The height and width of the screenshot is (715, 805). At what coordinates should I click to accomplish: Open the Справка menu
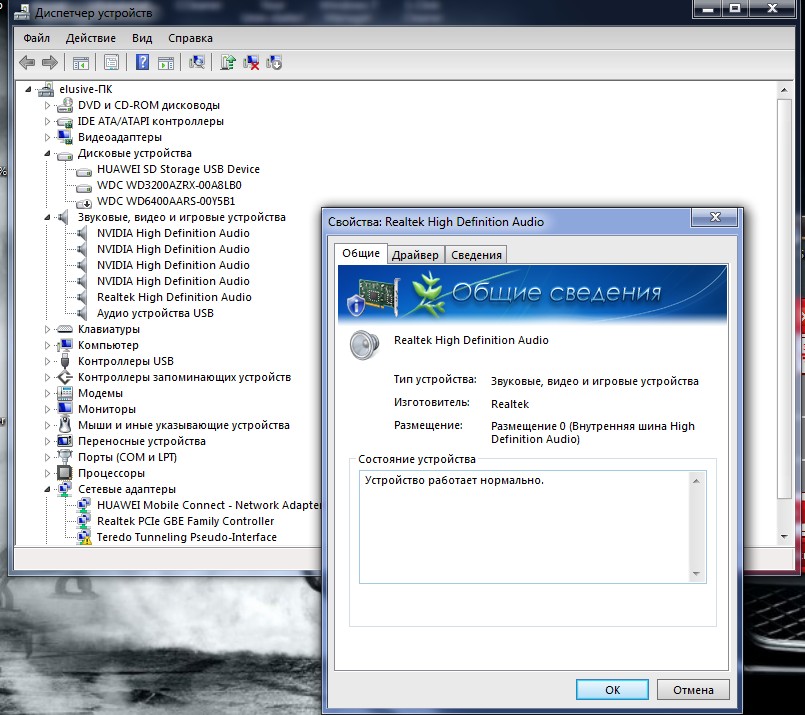point(190,38)
